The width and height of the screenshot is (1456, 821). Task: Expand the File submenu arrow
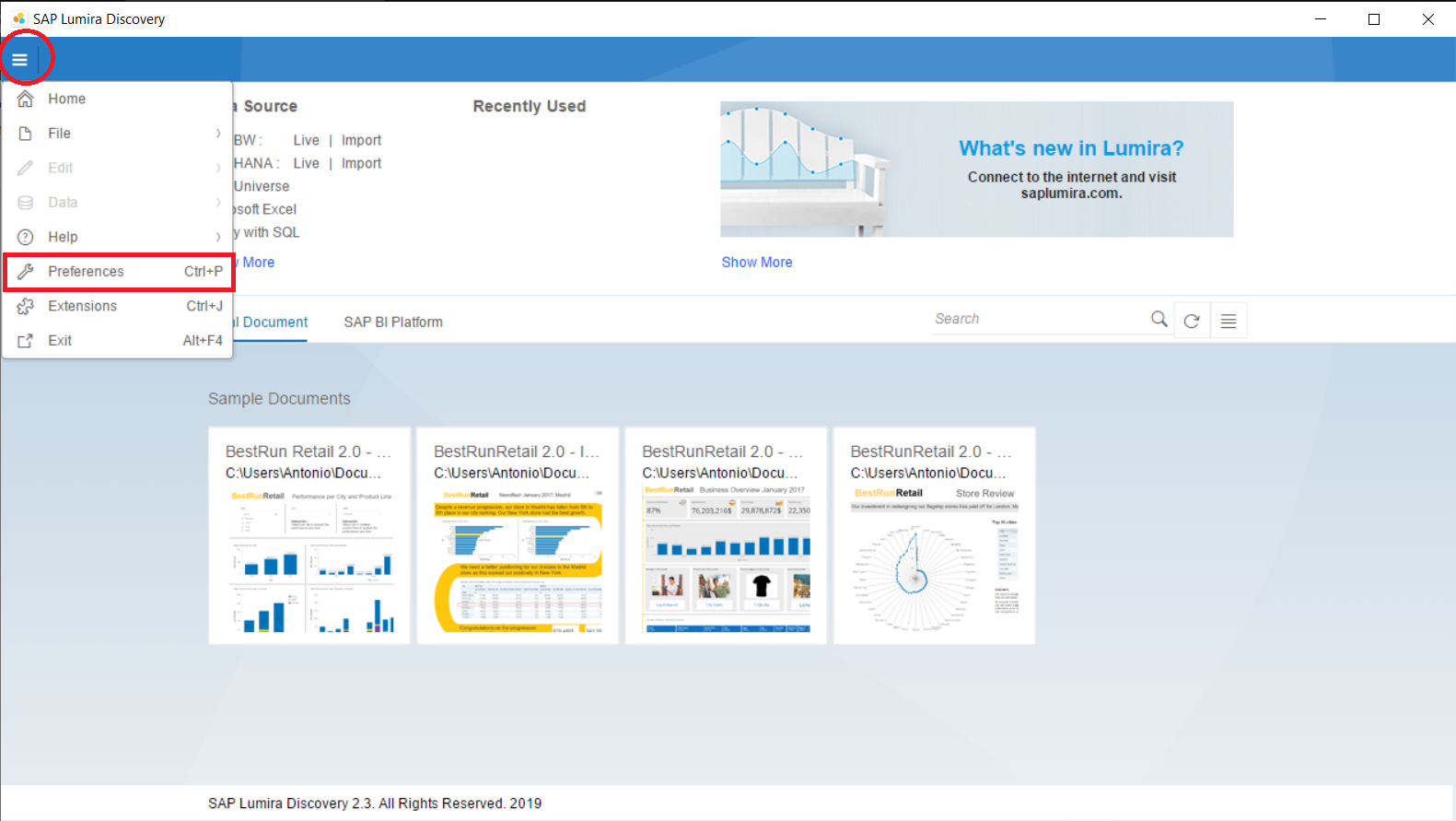click(x=218, y=134)
